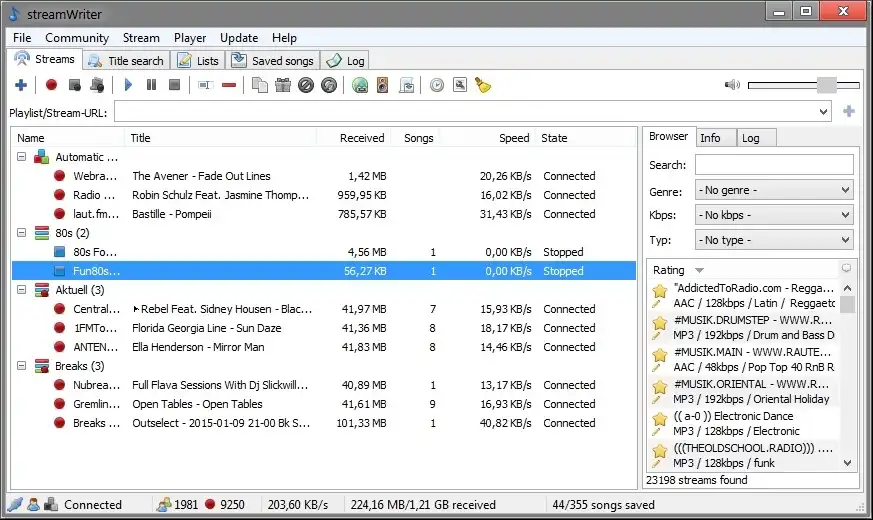Collapse the Breaks (3) category
This screenshot has height=520, width=873.
(22, 367)
